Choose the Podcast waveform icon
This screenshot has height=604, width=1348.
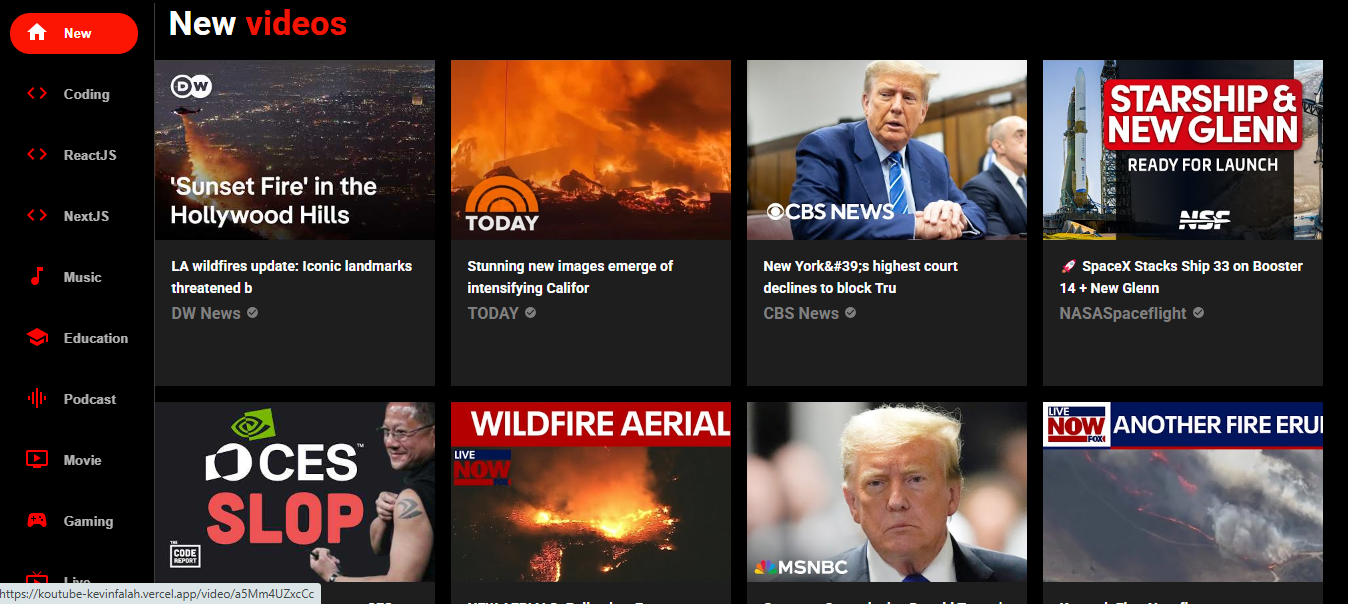point(37,399)
